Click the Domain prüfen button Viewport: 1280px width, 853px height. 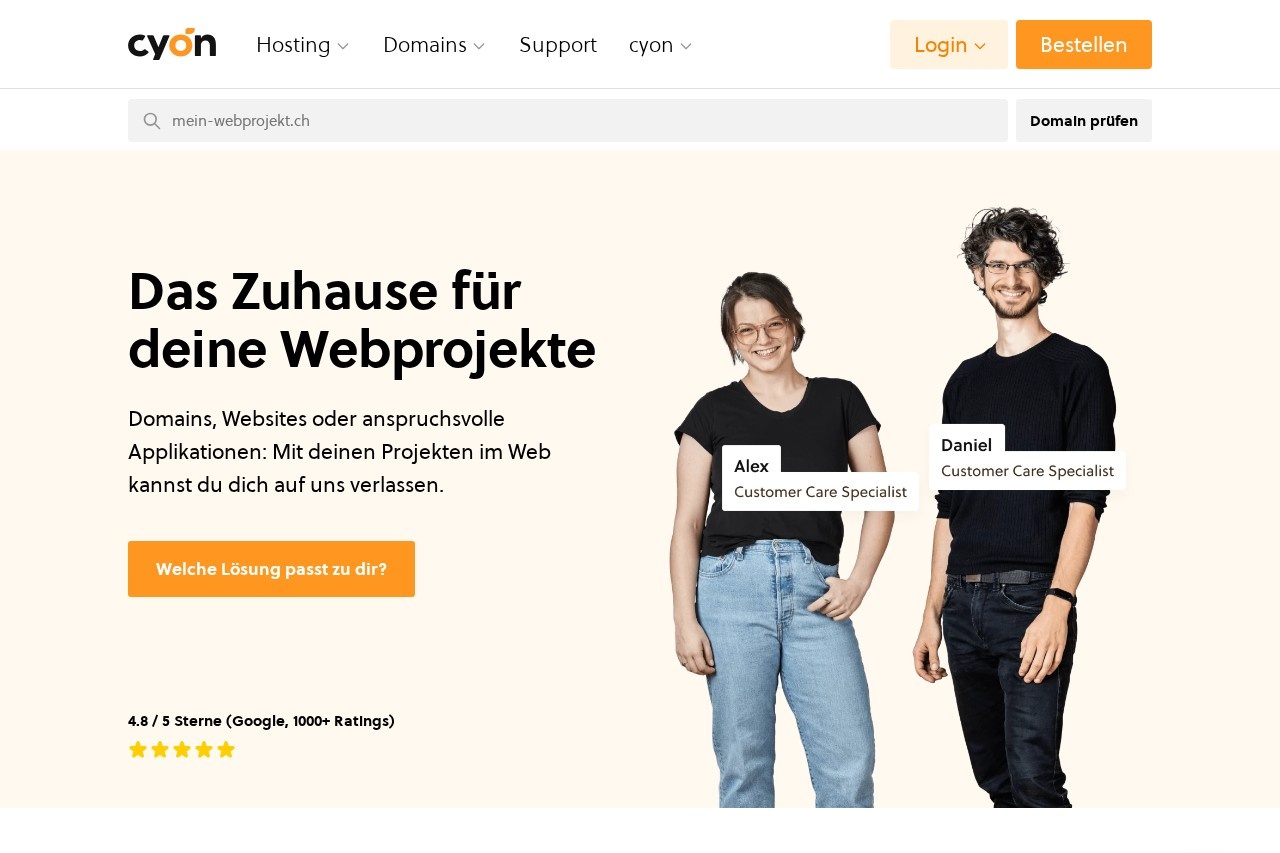(x=1084, y=121)
